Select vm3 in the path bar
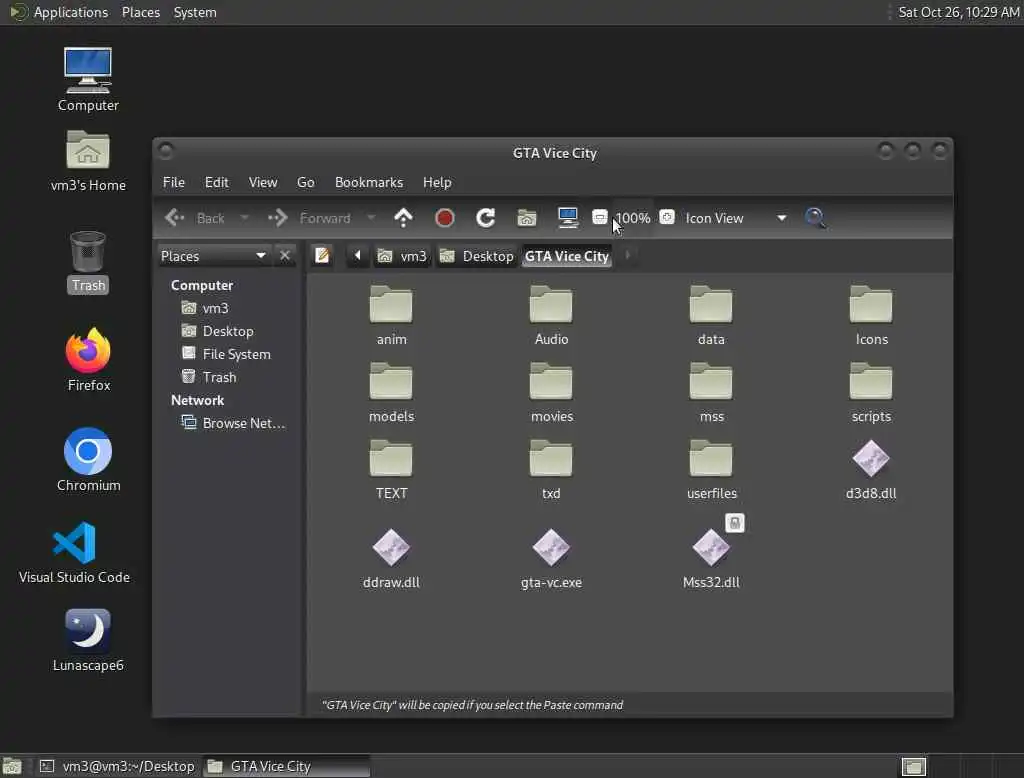This screenshot has height=778, width=1024. pyautogui.click(x=403, y=256)
